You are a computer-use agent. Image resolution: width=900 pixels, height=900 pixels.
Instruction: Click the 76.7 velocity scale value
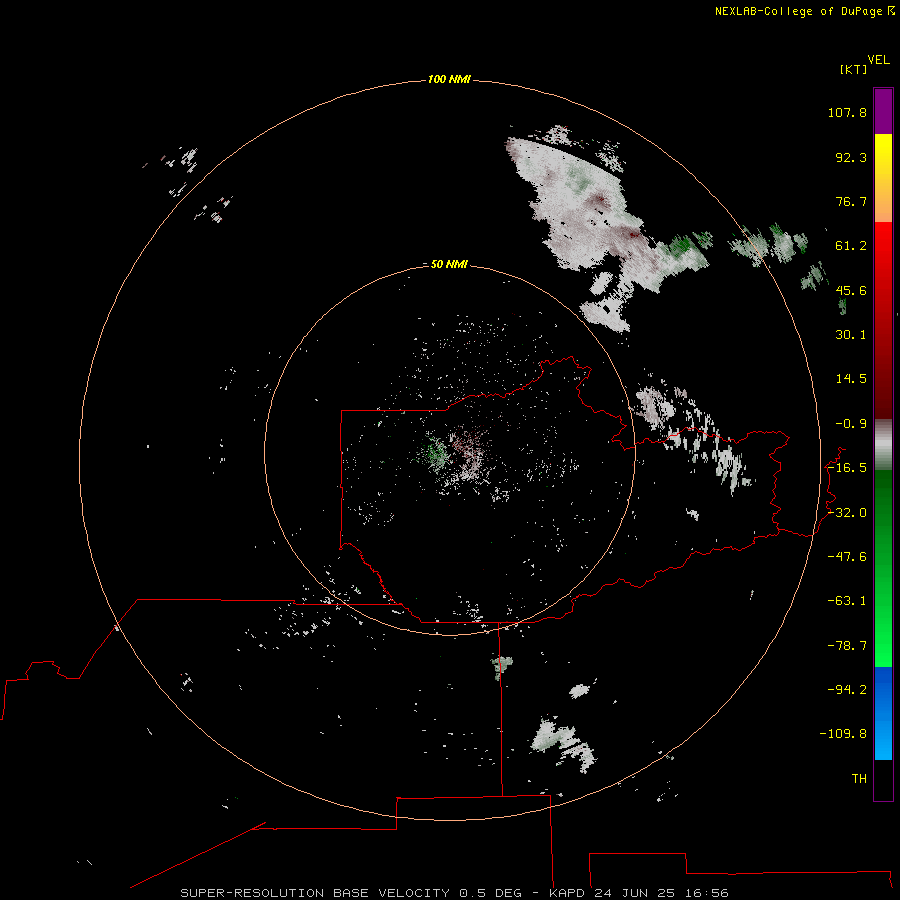pyautogui.click(x=851, y=201)
